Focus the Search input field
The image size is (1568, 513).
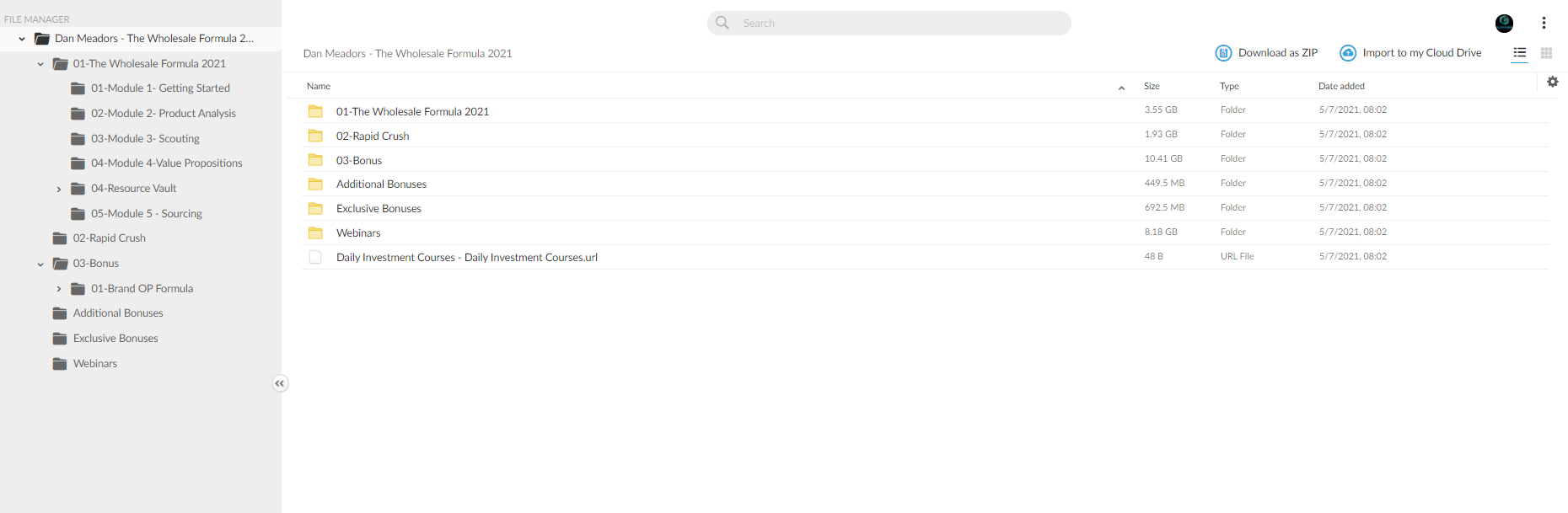889,23
